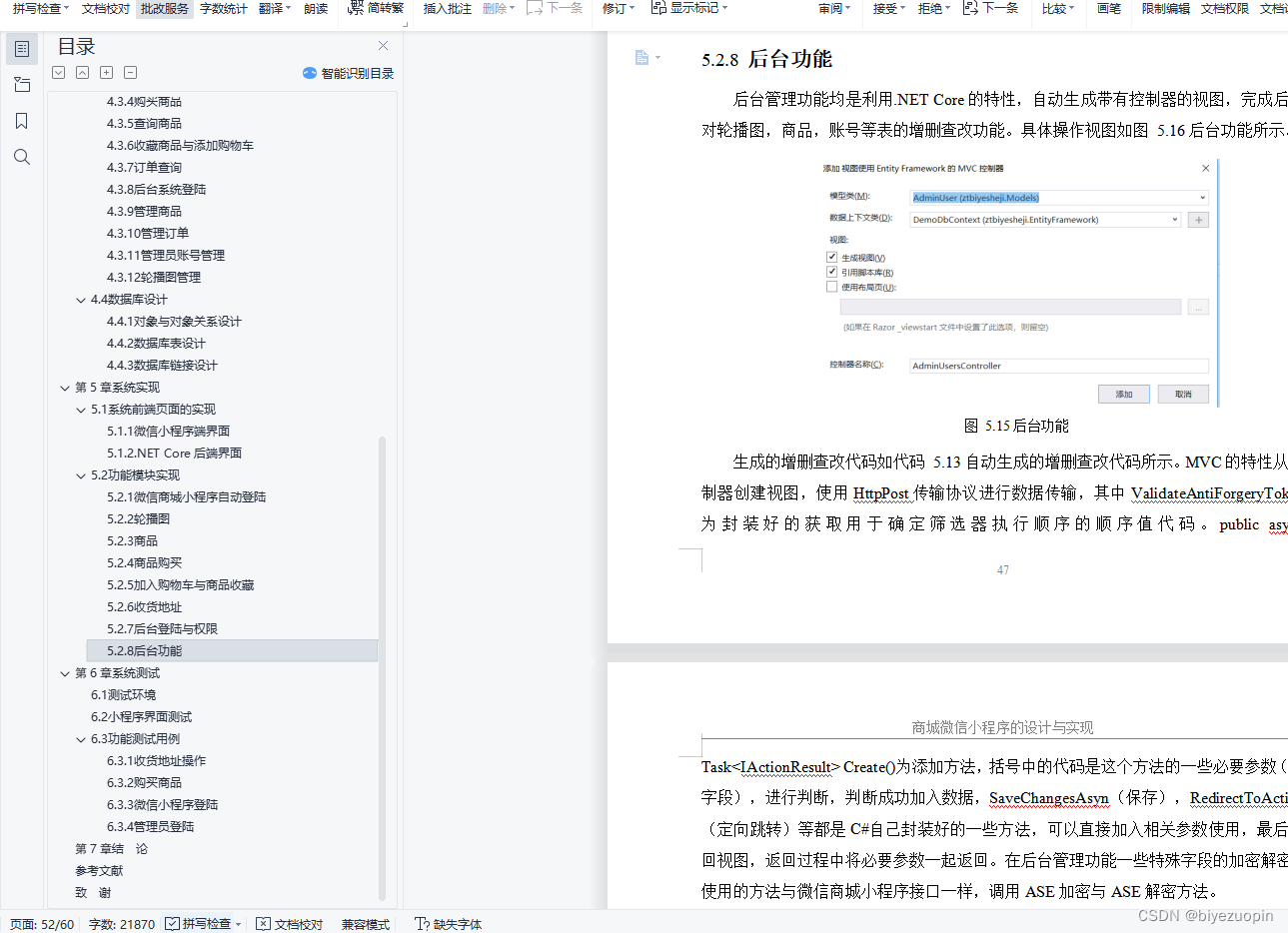Collapse the 5.2功能模块实现 outline node
Viewport: 1288px width, 933px height.
(x=81, y=475)
